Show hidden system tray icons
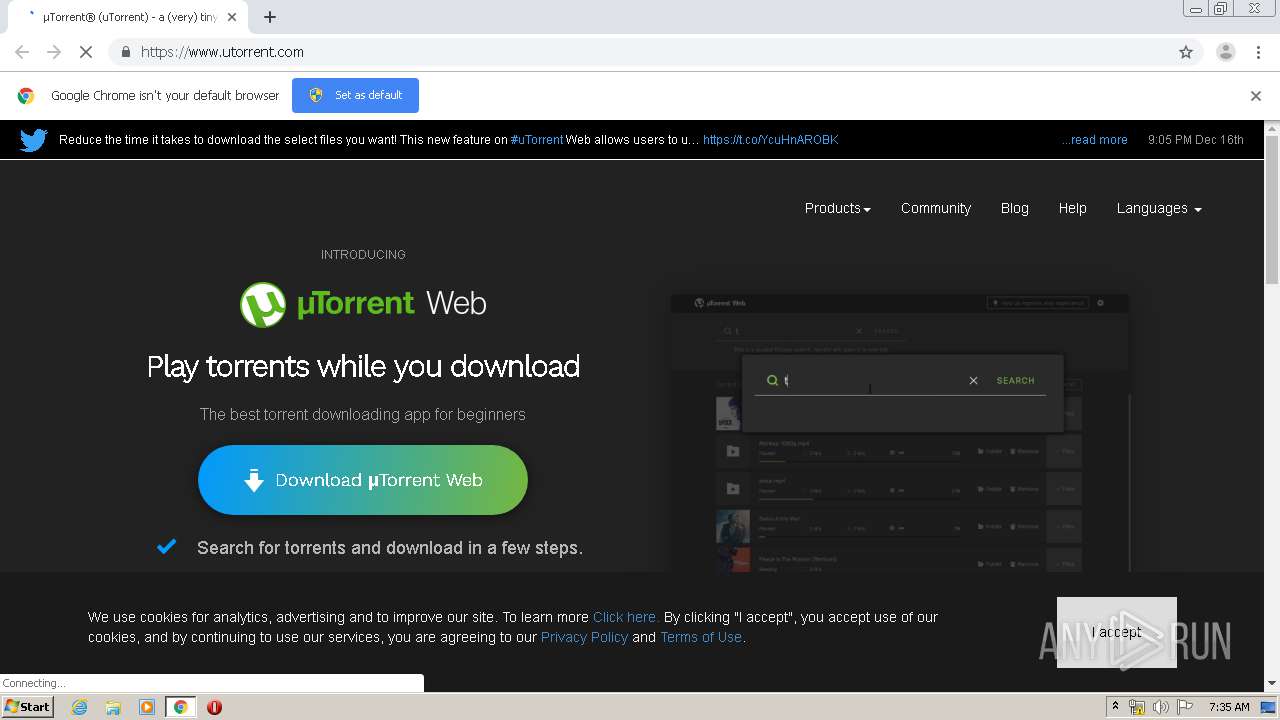The height and width of the screenshot is (720, 1280). 1116,707
